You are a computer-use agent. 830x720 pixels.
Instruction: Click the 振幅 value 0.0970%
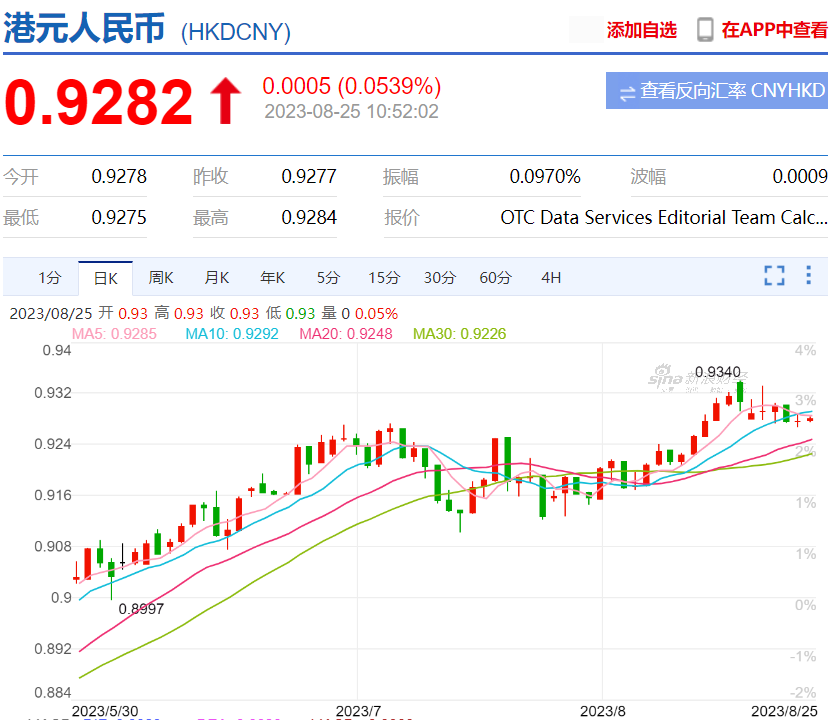pyautogui.click(x=545, y=176)
